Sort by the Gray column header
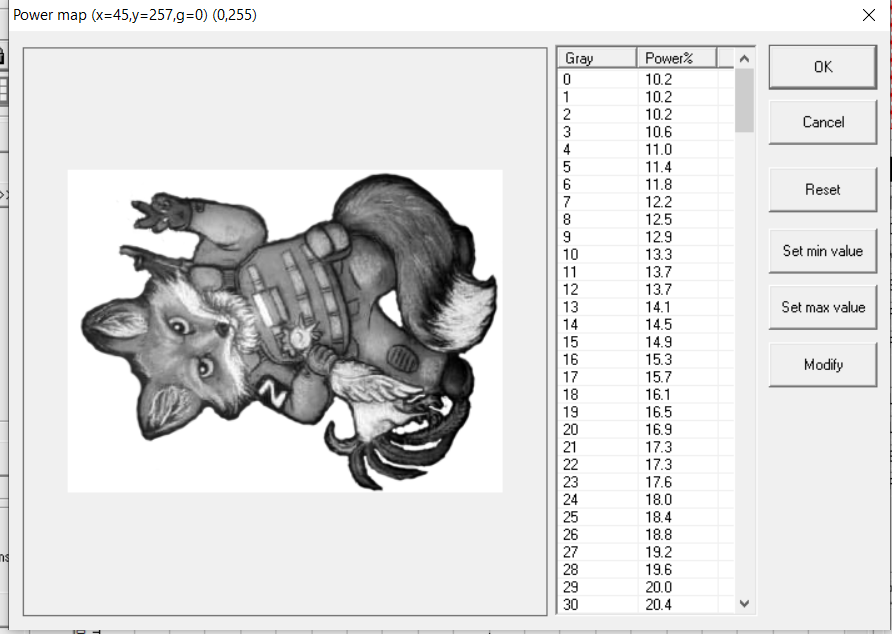The image size is (892, 634). click(x=597, y=58)
